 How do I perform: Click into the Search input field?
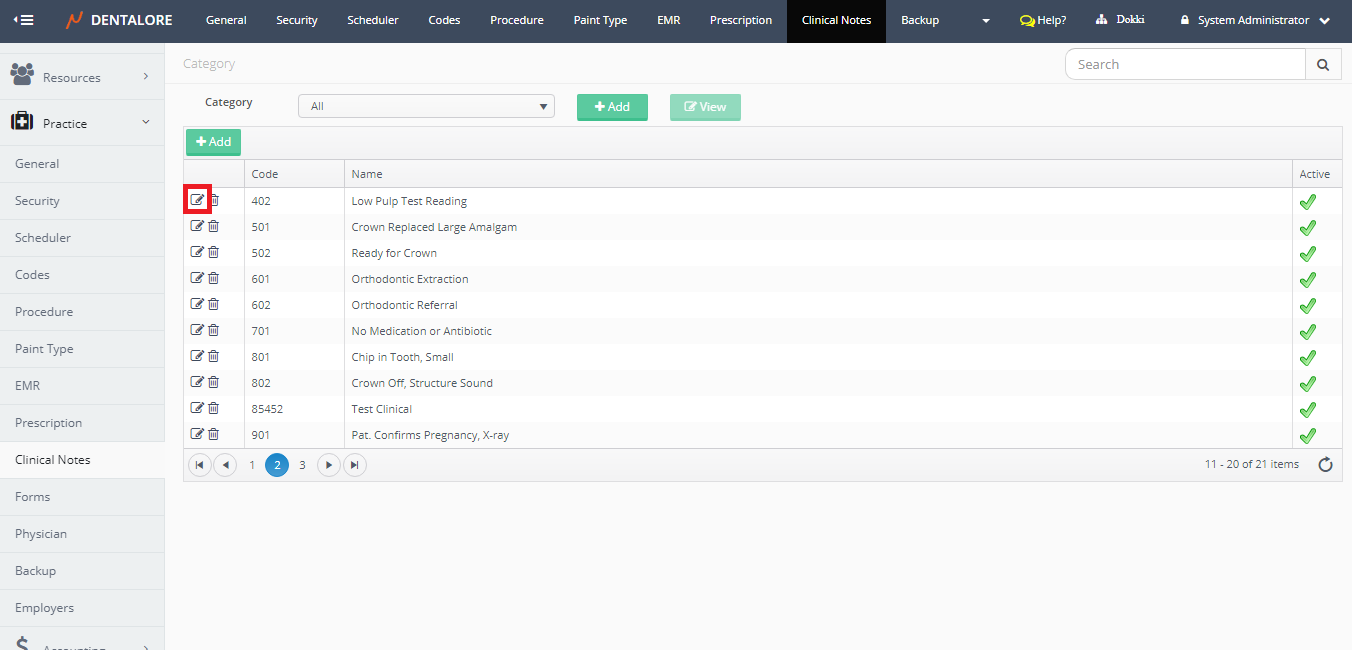[x=1185, y=65]
